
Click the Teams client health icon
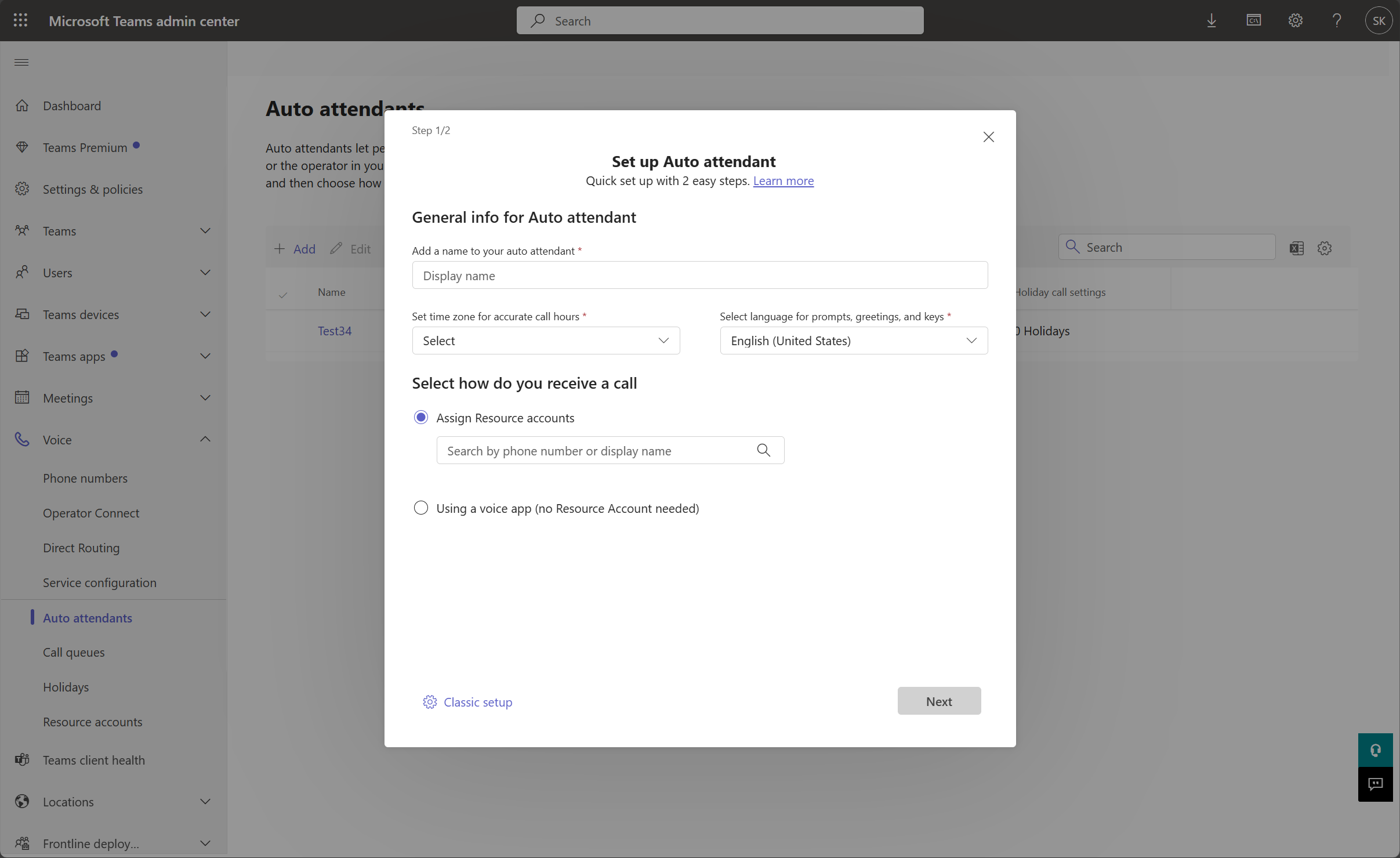click(22, 760)
